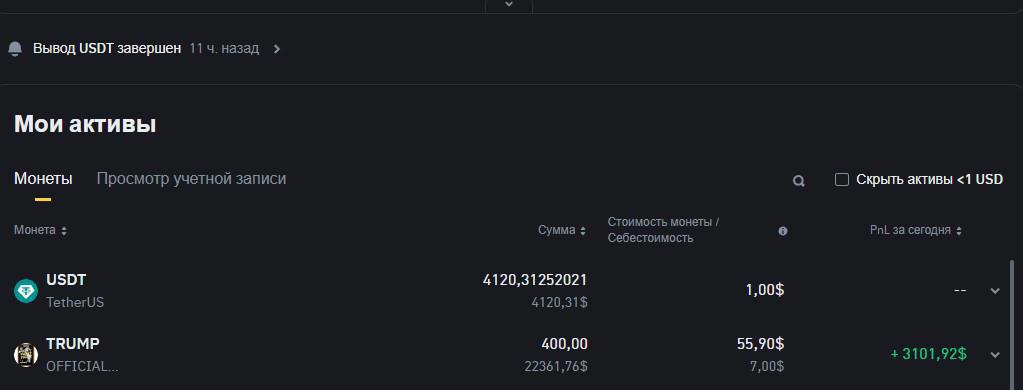Click the assets list vertical scrollbar

1013,325
